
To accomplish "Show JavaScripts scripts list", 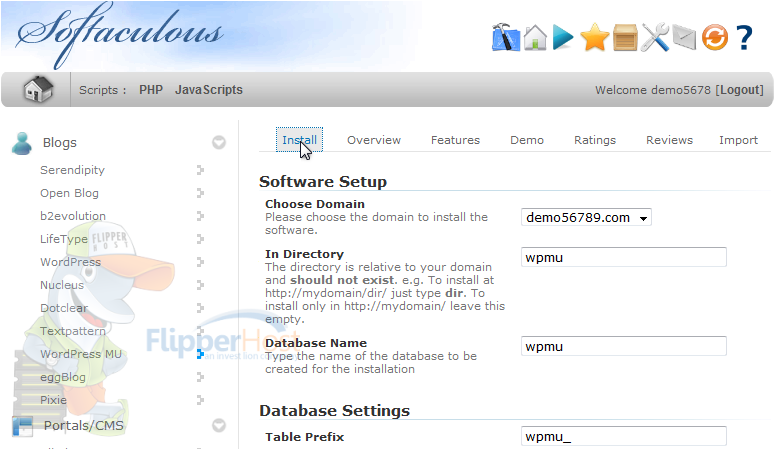I will (209, 90).
